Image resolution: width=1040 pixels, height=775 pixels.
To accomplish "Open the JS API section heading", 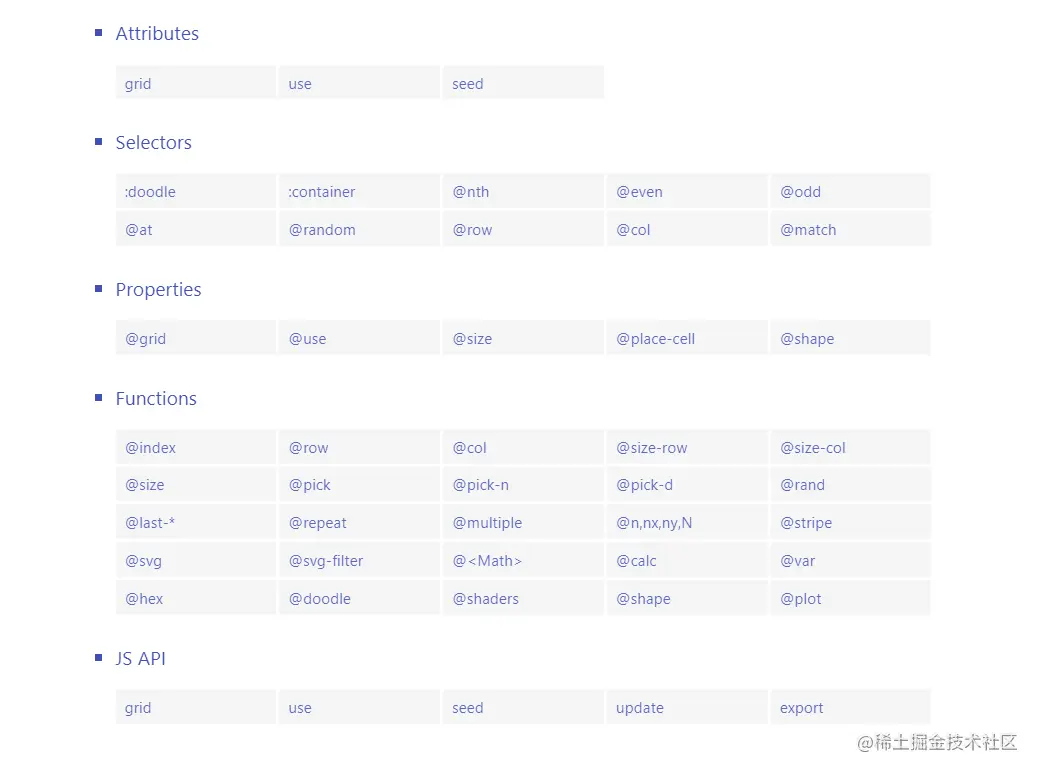I will (x=141, y=658).
